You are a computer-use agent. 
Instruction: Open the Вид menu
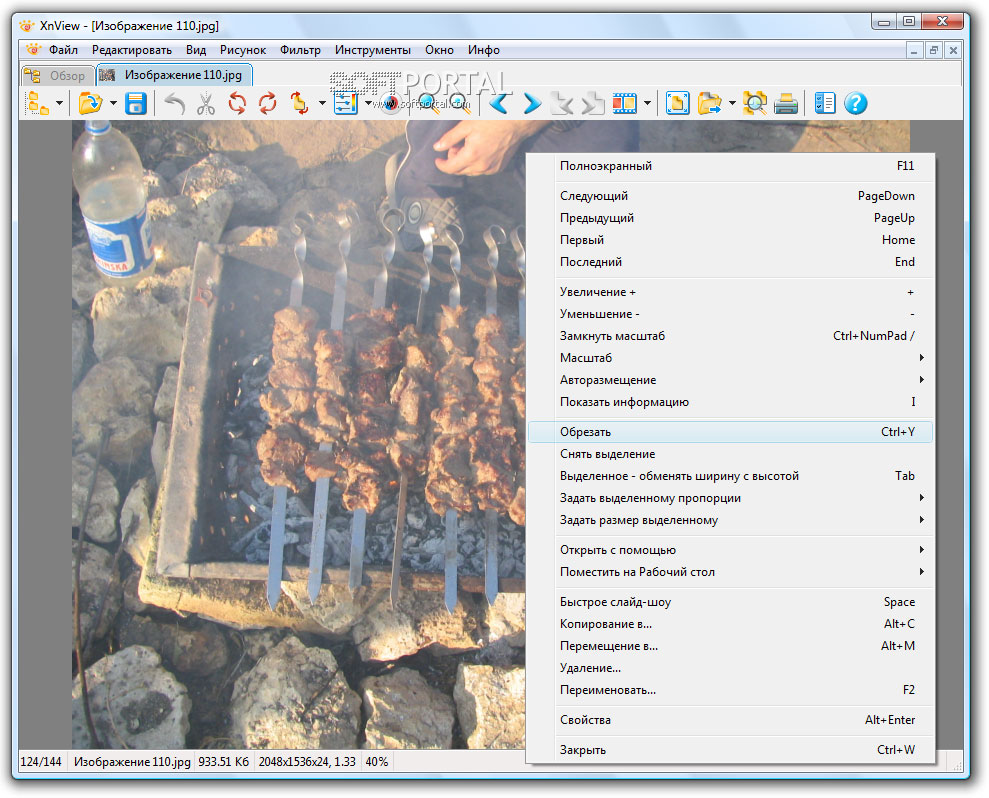coord(196,50)
